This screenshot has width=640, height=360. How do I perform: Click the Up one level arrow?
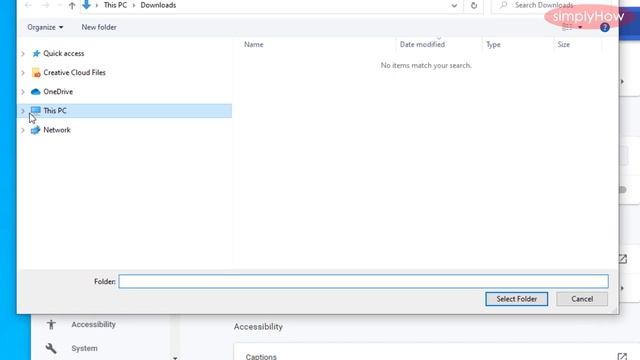(x=72, y=5)
